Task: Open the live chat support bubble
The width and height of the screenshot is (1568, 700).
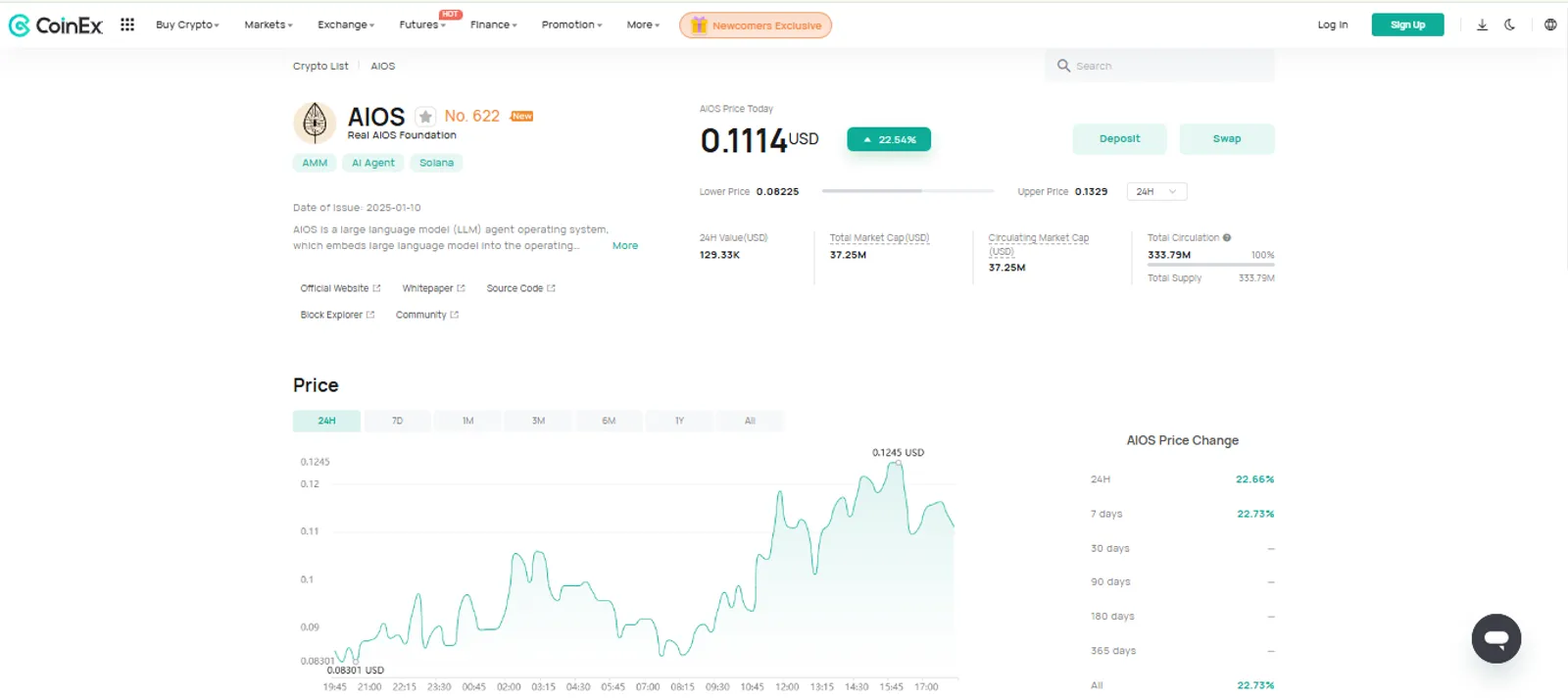Action: click(x=1495, y=638)
